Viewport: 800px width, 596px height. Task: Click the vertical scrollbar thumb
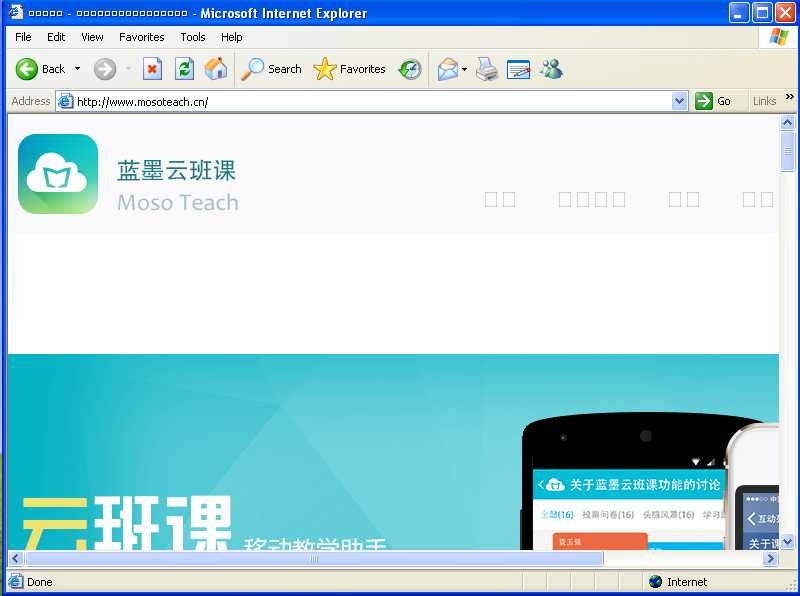coord(787,151)
